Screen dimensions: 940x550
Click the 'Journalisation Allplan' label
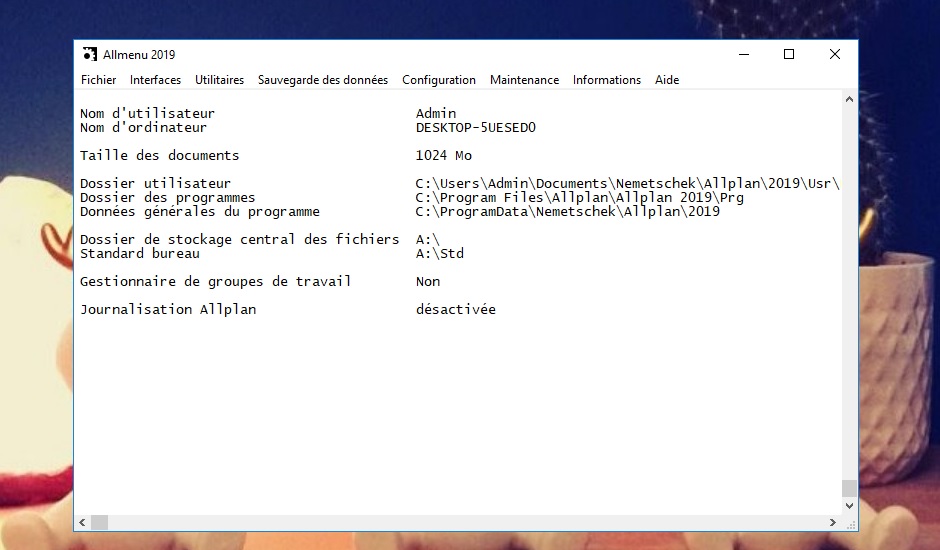tap(168, 309)
